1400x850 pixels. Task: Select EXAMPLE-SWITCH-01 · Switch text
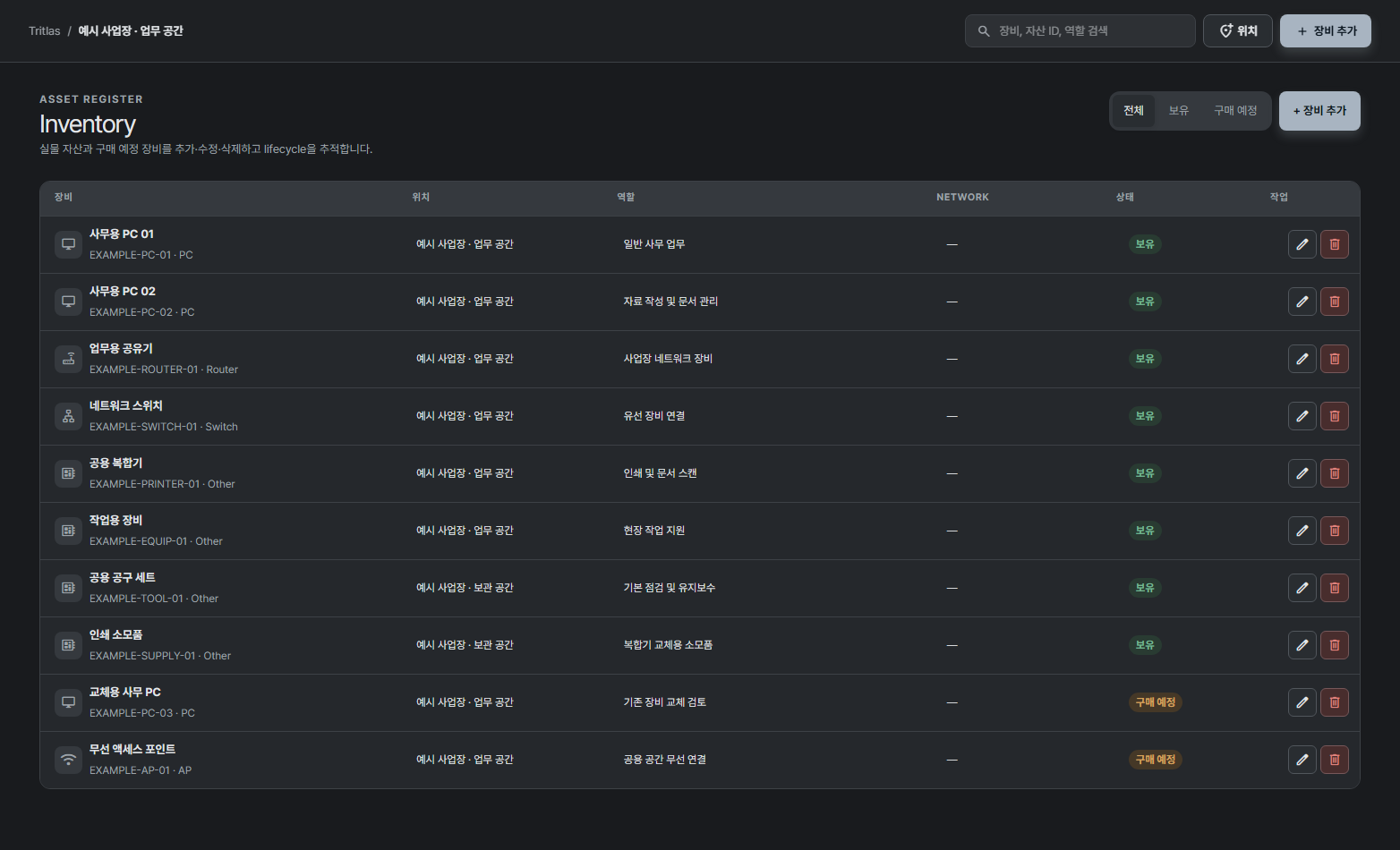(x=164, y=427)
